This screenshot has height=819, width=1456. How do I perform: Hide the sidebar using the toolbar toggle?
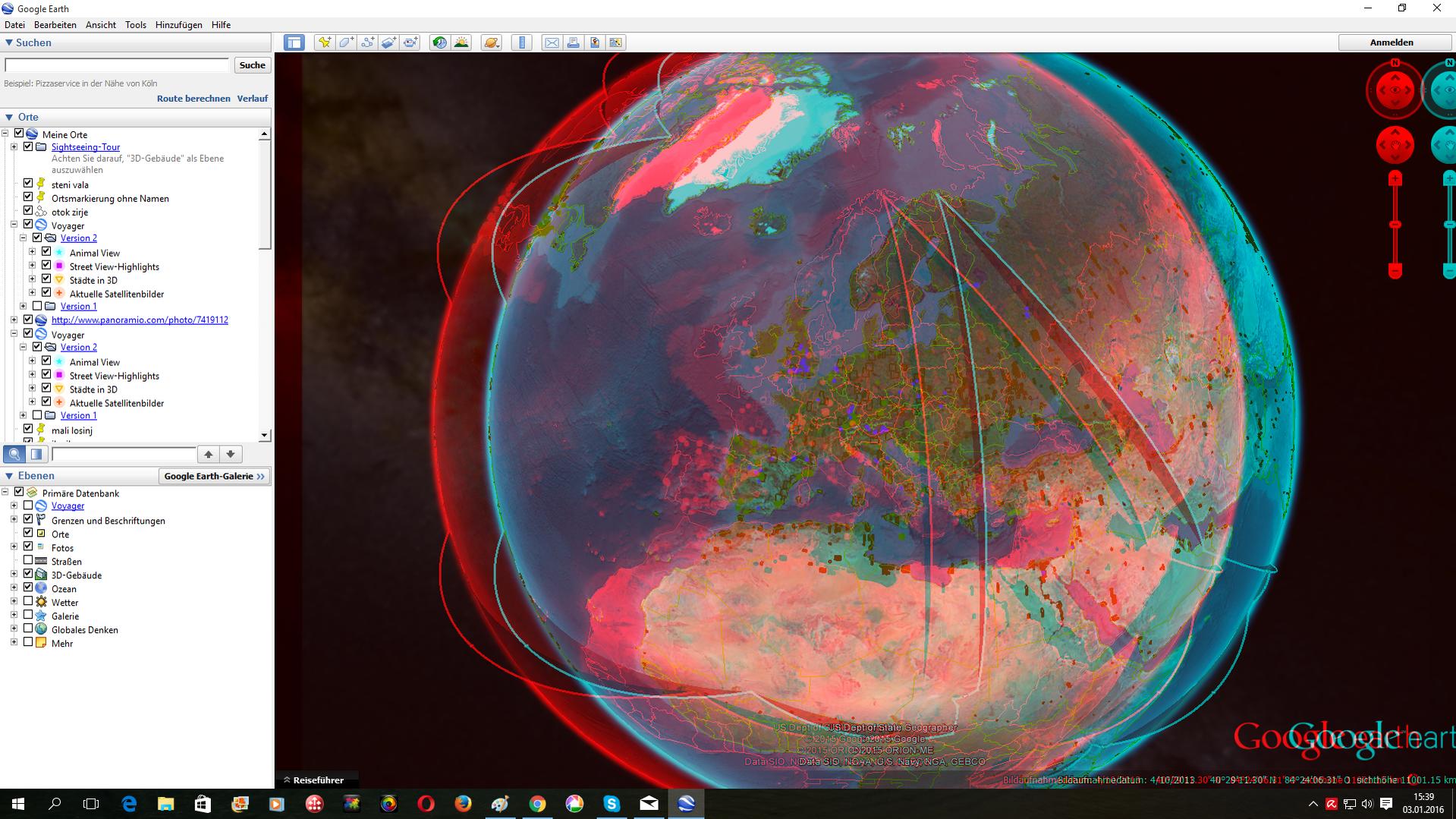(x=294, y=43)
